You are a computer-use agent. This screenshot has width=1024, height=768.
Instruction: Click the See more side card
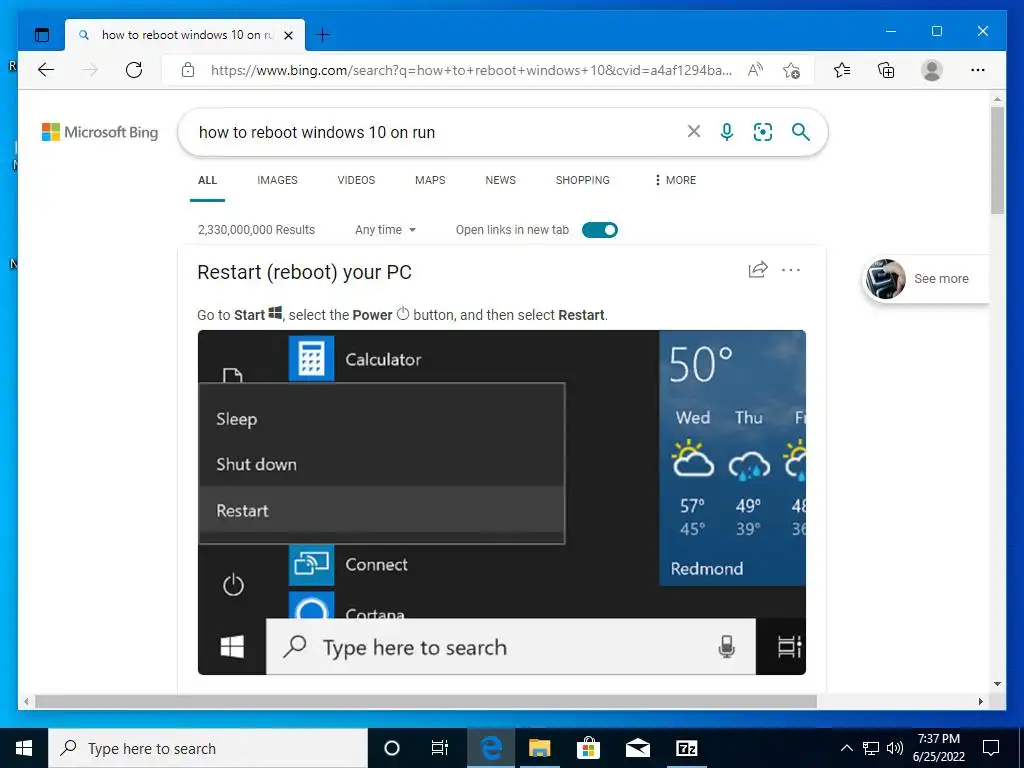(x=926, y=279)
